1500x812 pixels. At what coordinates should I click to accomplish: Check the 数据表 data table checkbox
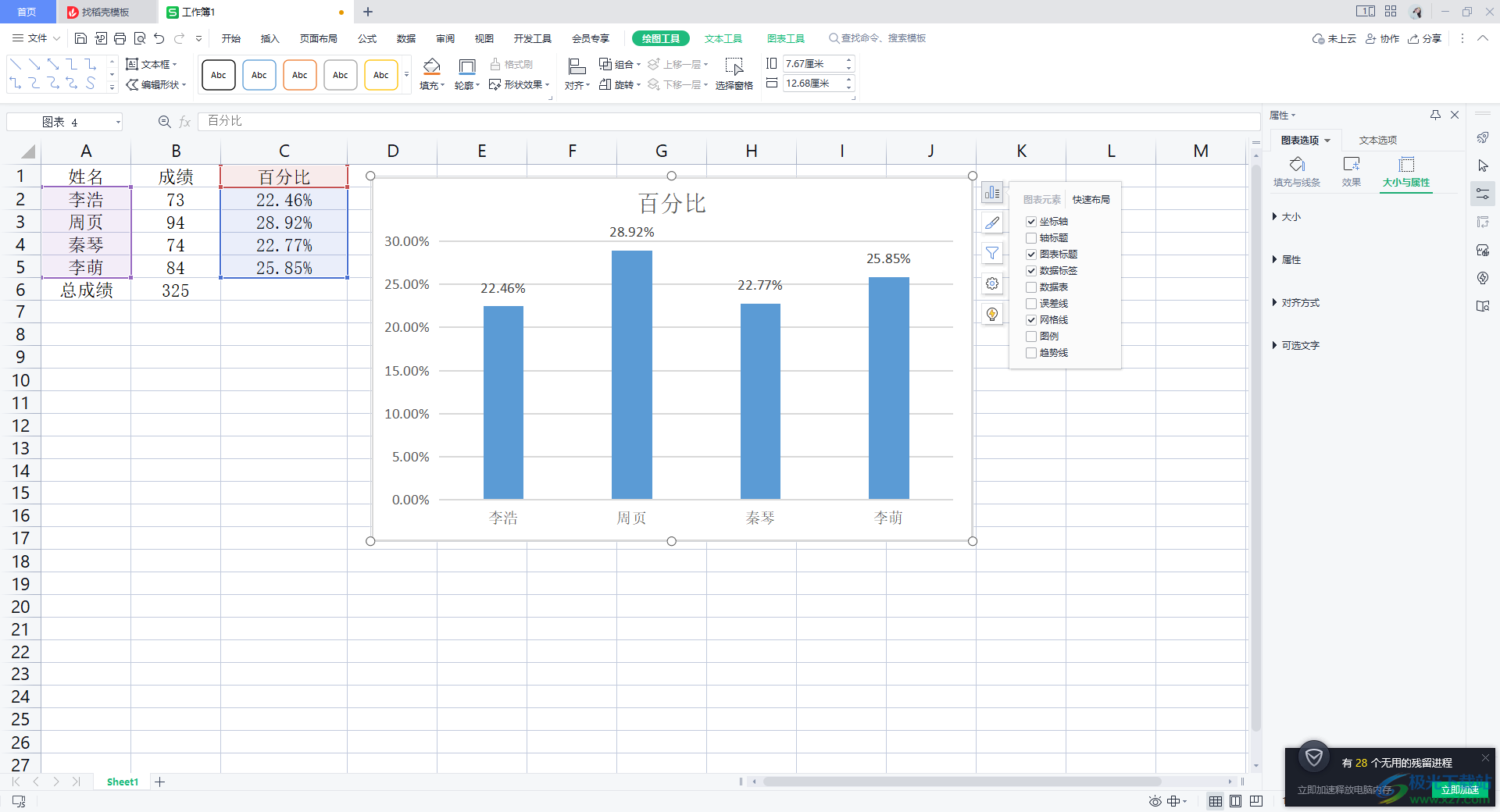(x=1031, y=287)
